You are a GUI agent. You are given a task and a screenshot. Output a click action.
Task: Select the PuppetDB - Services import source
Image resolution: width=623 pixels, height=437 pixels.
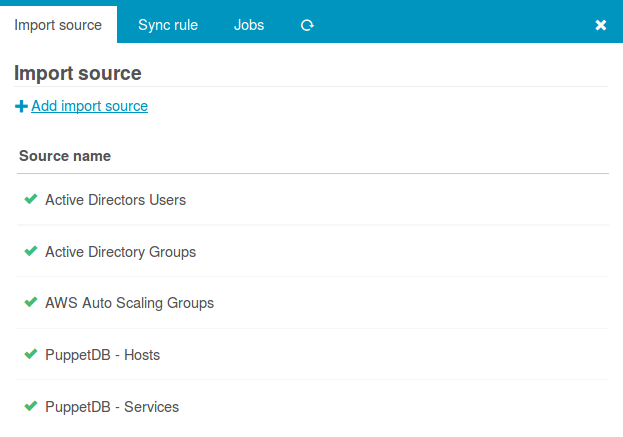112,407
